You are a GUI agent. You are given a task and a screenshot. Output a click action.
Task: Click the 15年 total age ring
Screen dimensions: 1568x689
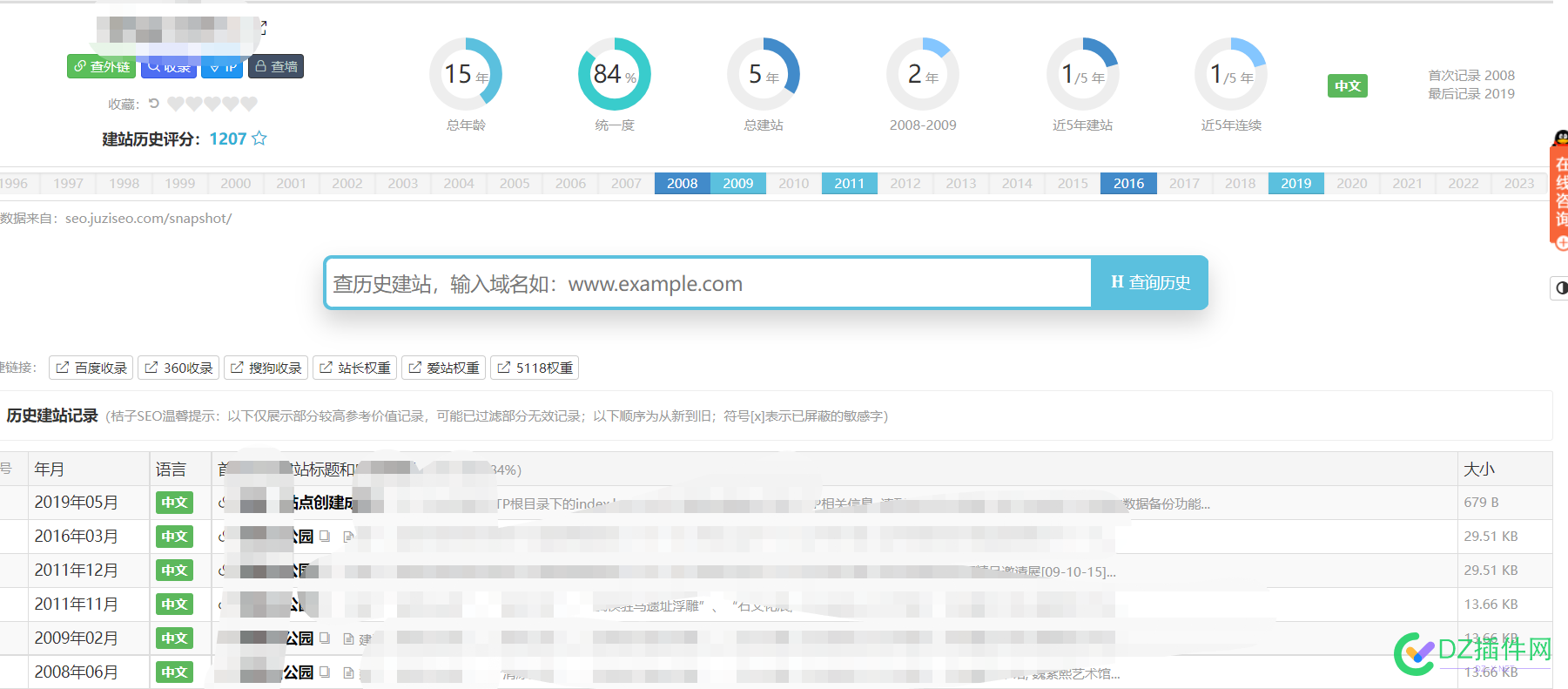(466, 74)
